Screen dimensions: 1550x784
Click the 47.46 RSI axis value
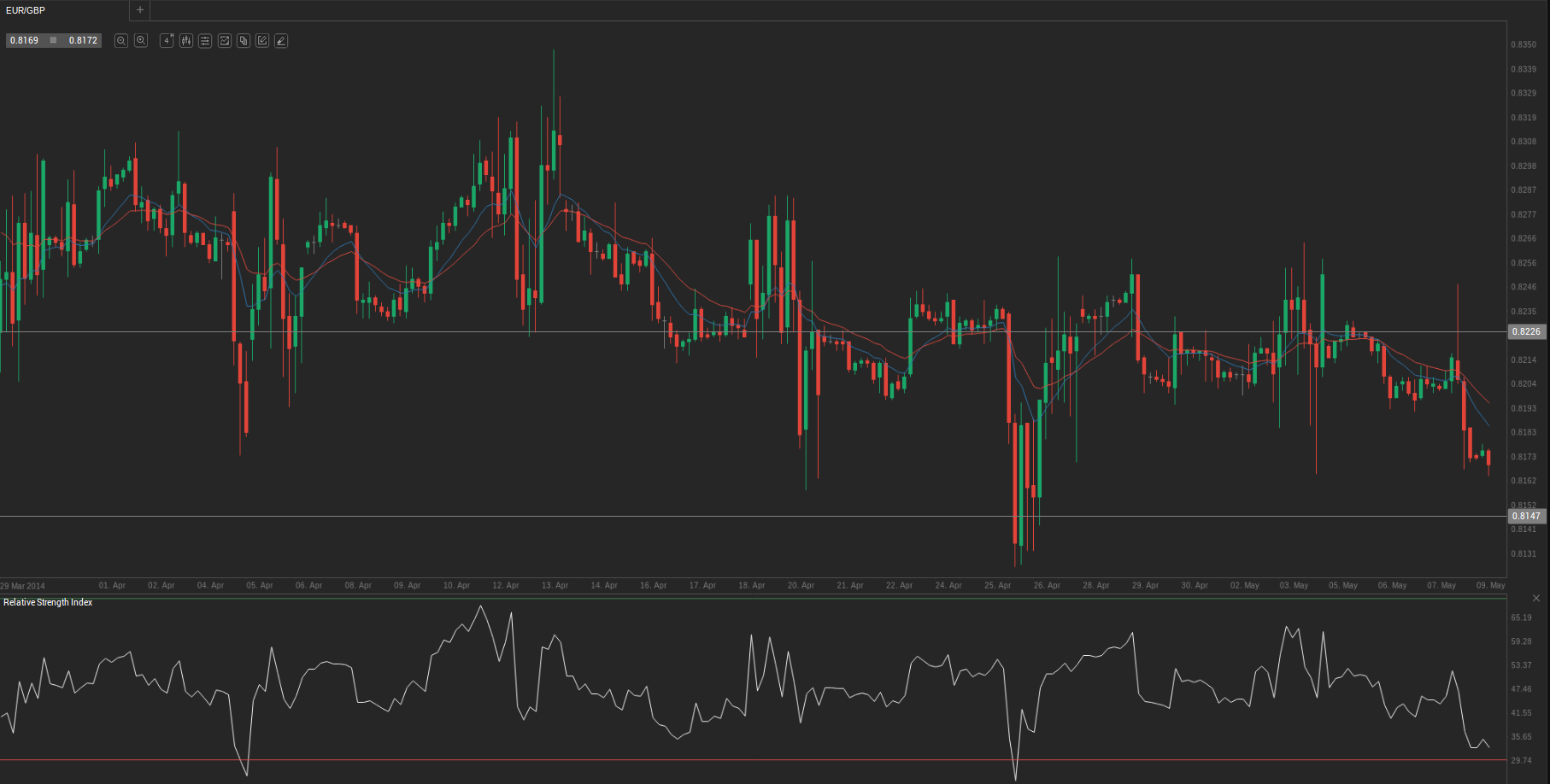point(1521,689)
